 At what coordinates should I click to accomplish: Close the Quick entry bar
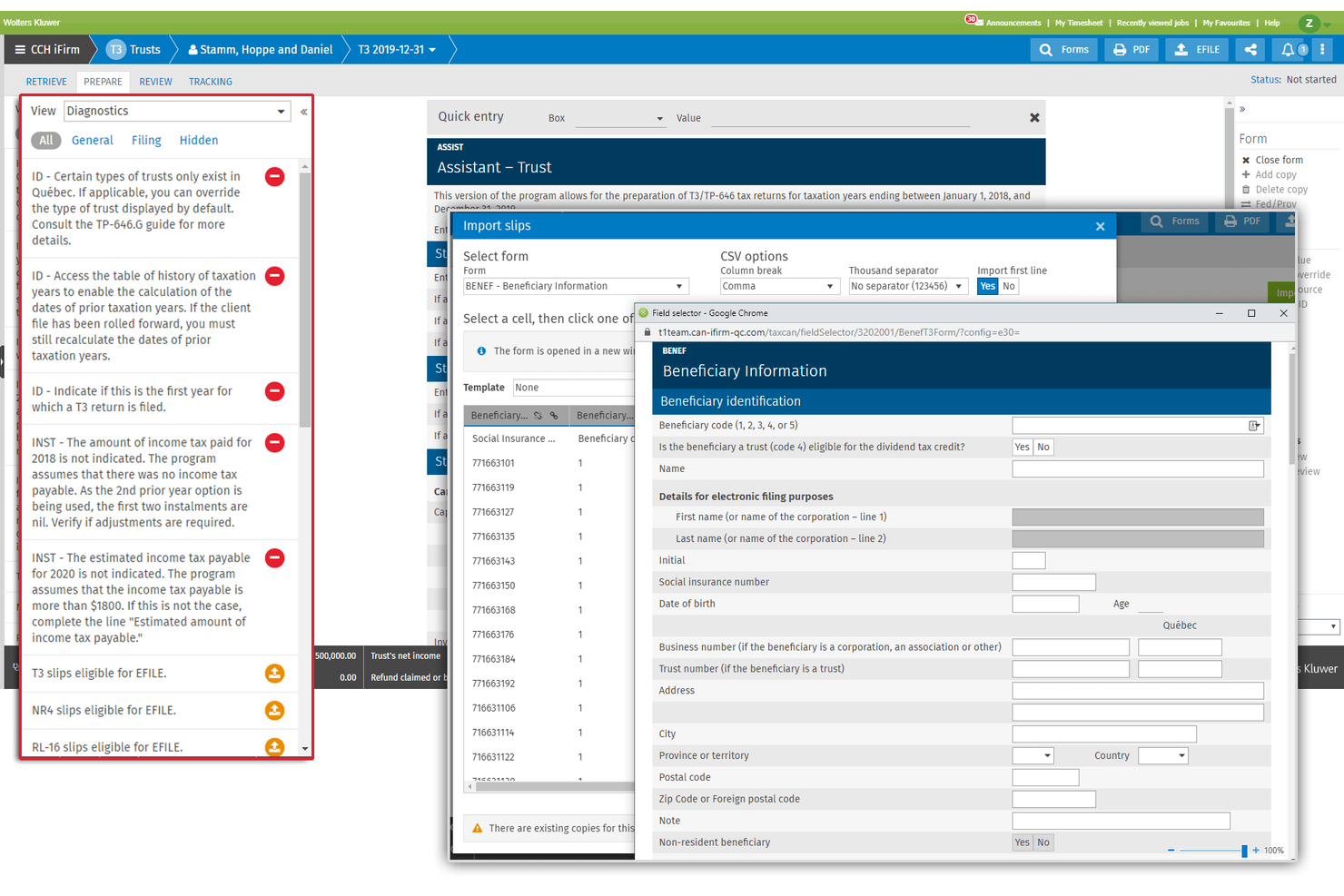click(x=1034, y=118)
